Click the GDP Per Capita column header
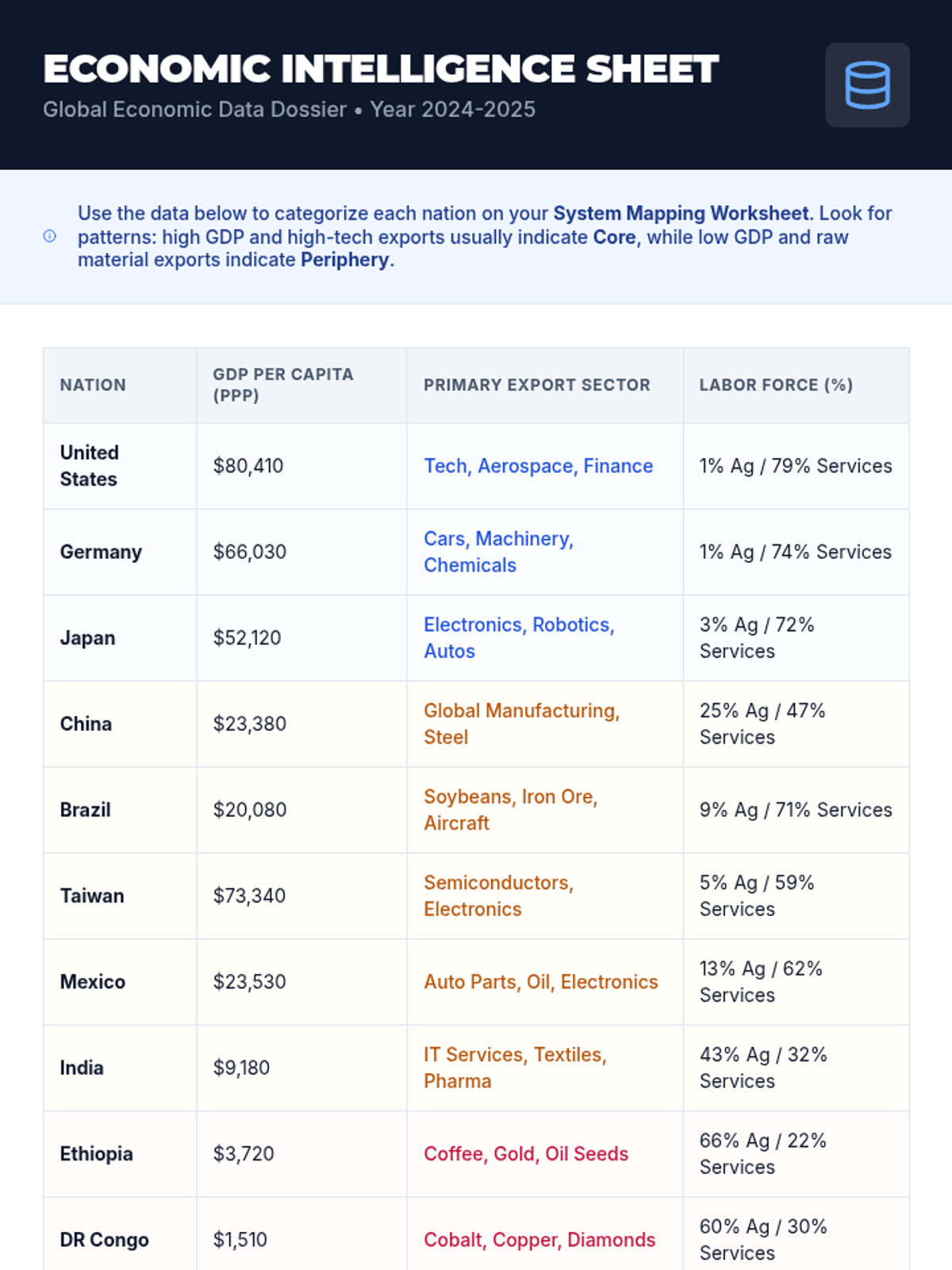The width and height of the screenshot is (952, 1270). [x=282, y=384]
